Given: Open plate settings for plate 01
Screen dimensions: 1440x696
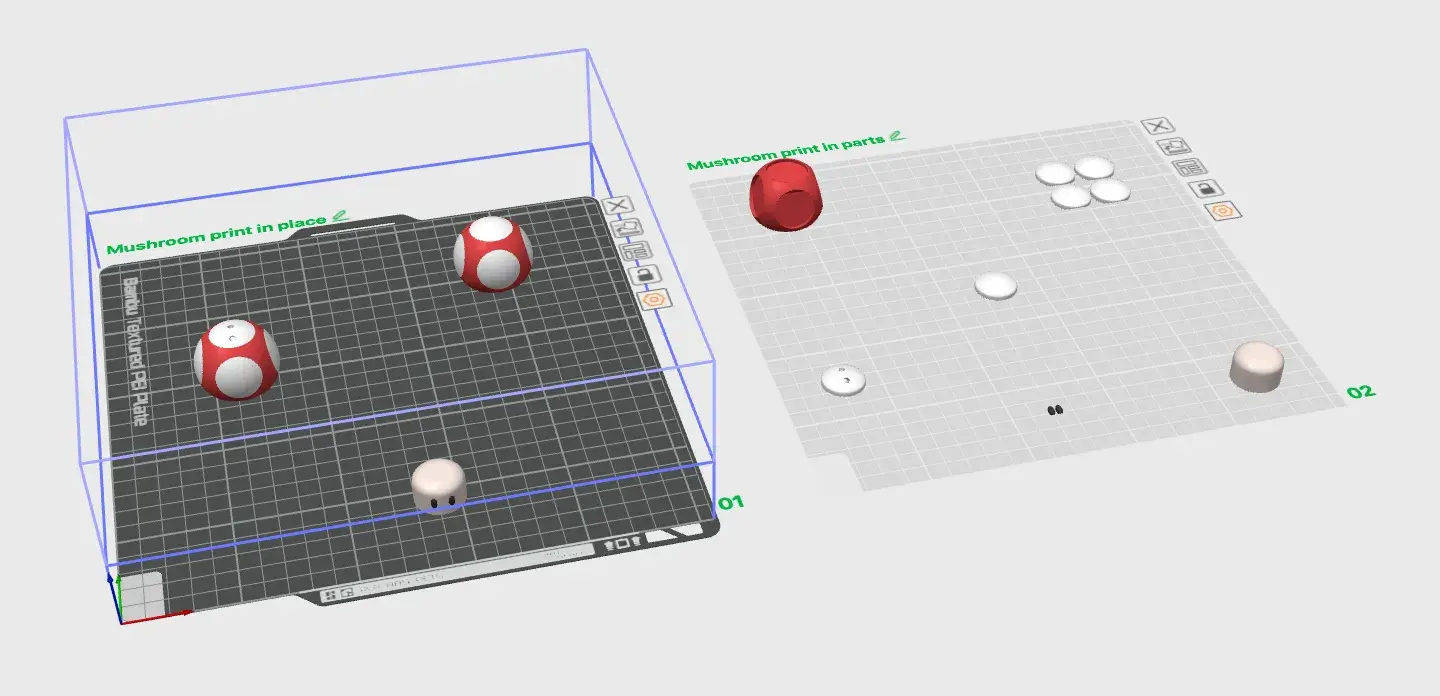Looking at the screenshot, I should (655, 298).
